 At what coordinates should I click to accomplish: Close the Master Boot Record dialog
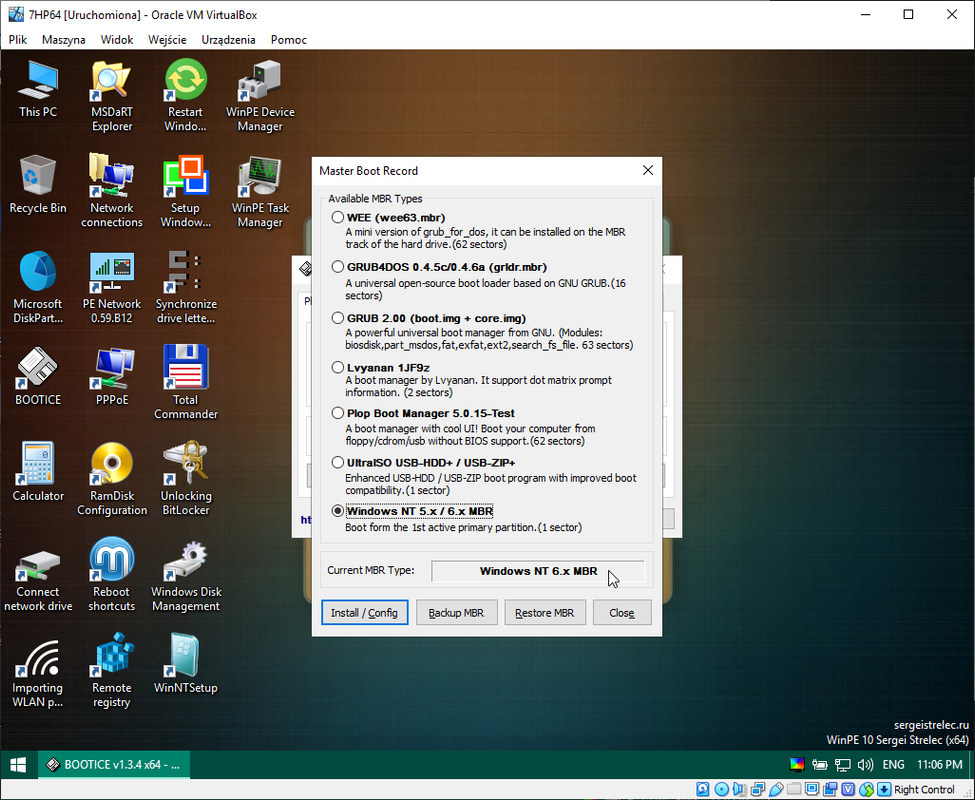pos(647,170)
